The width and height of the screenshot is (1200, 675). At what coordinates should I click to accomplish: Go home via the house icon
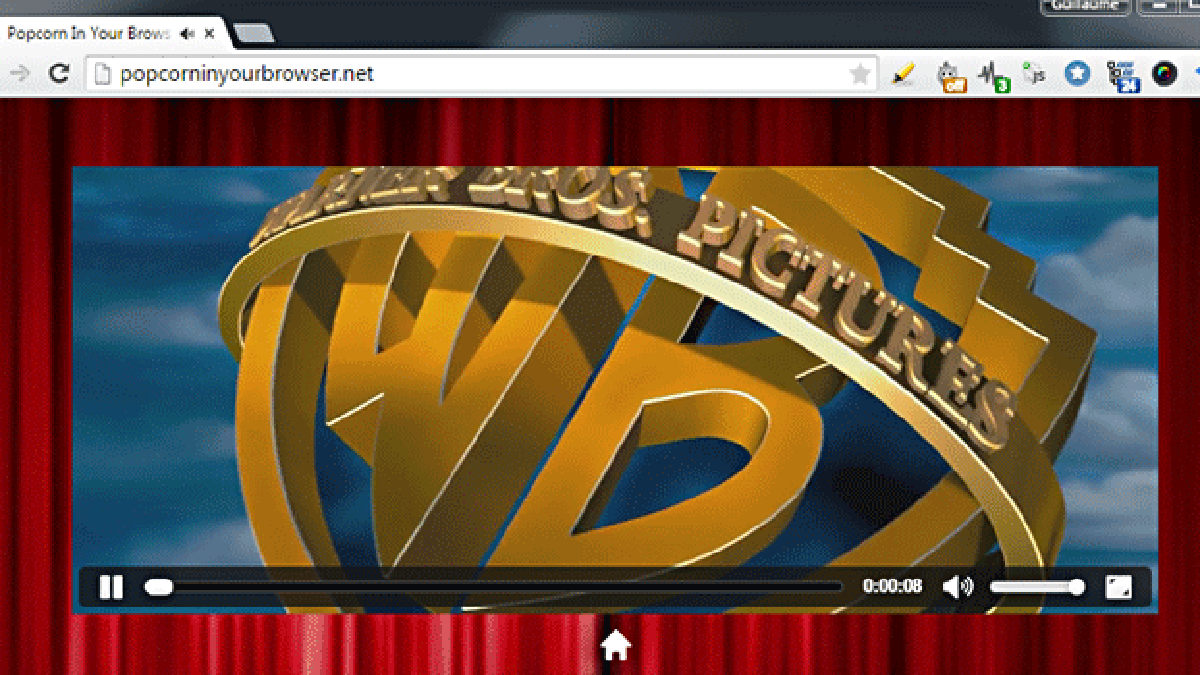click(x=615, y=646)
